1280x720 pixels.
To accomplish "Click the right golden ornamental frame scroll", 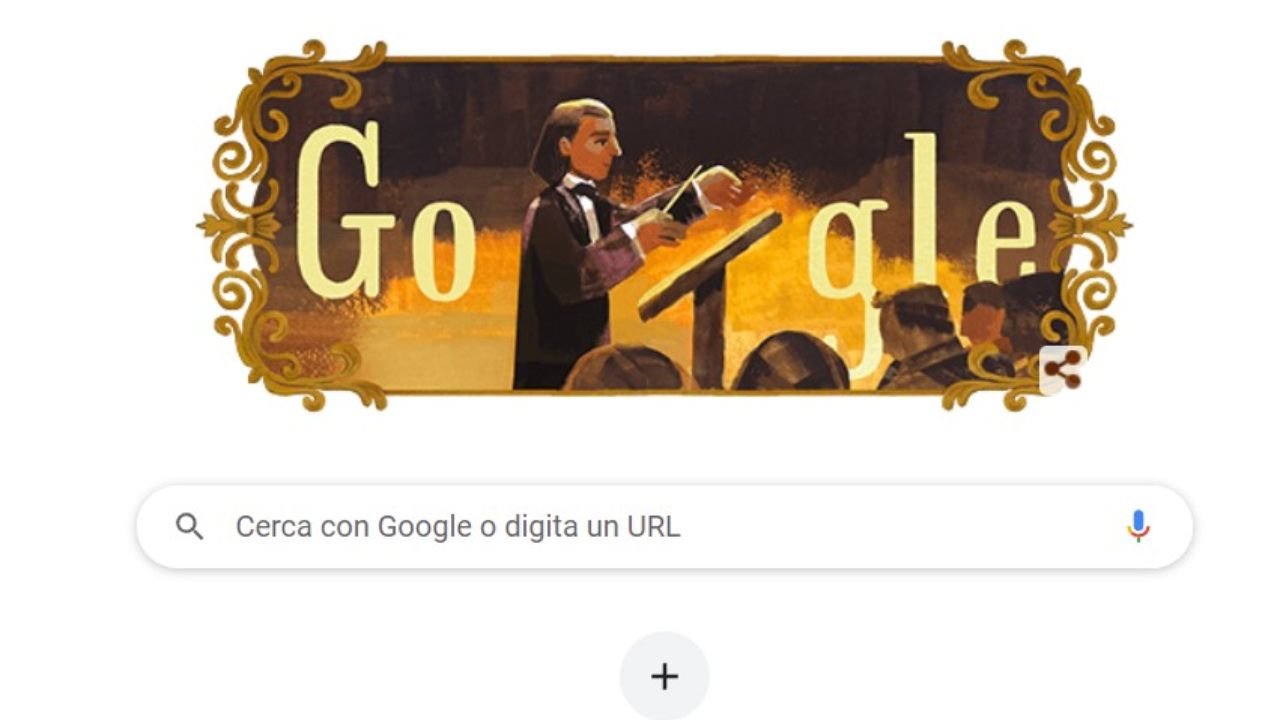I will [x=1040, y=225].
